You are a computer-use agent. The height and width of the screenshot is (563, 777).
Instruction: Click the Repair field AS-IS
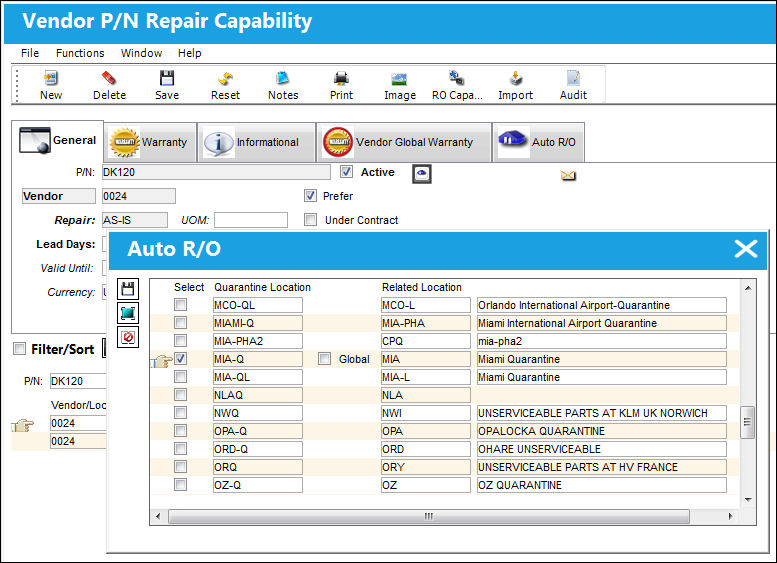coord(135,220)
